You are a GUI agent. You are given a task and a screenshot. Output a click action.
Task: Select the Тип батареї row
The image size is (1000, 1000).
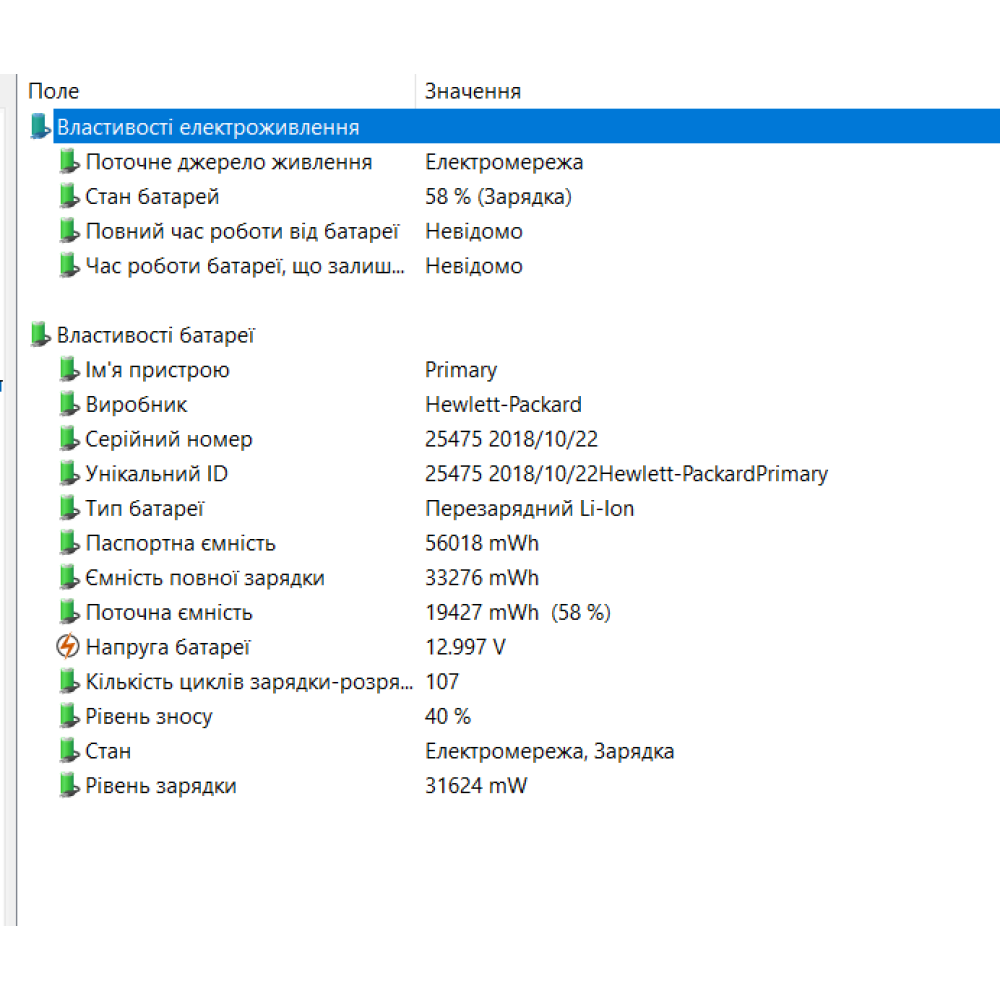145,509
